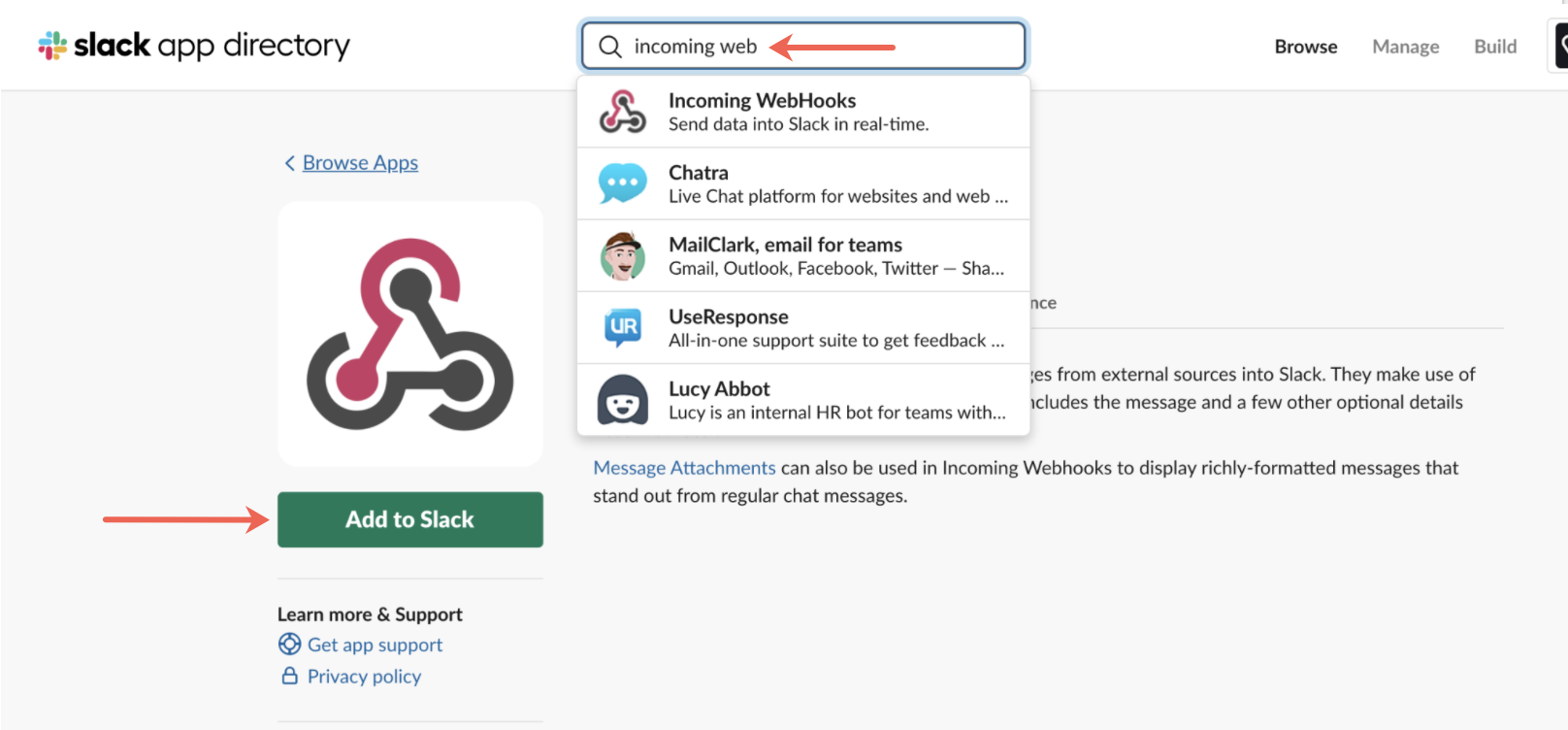Open the Browse tab in the header
This screenshot has height=730, width=1568.
pos(1306,47)
